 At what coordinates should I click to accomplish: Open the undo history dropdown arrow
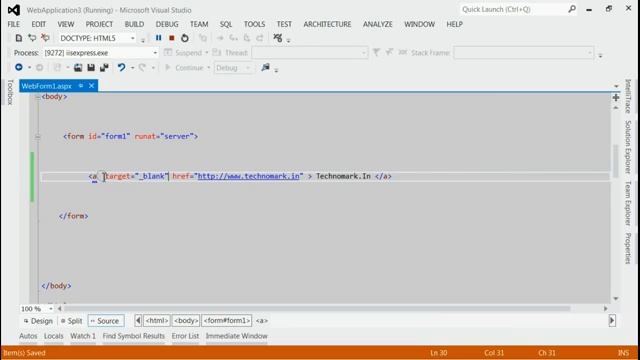pyautogui.click(x=132, y=68)
